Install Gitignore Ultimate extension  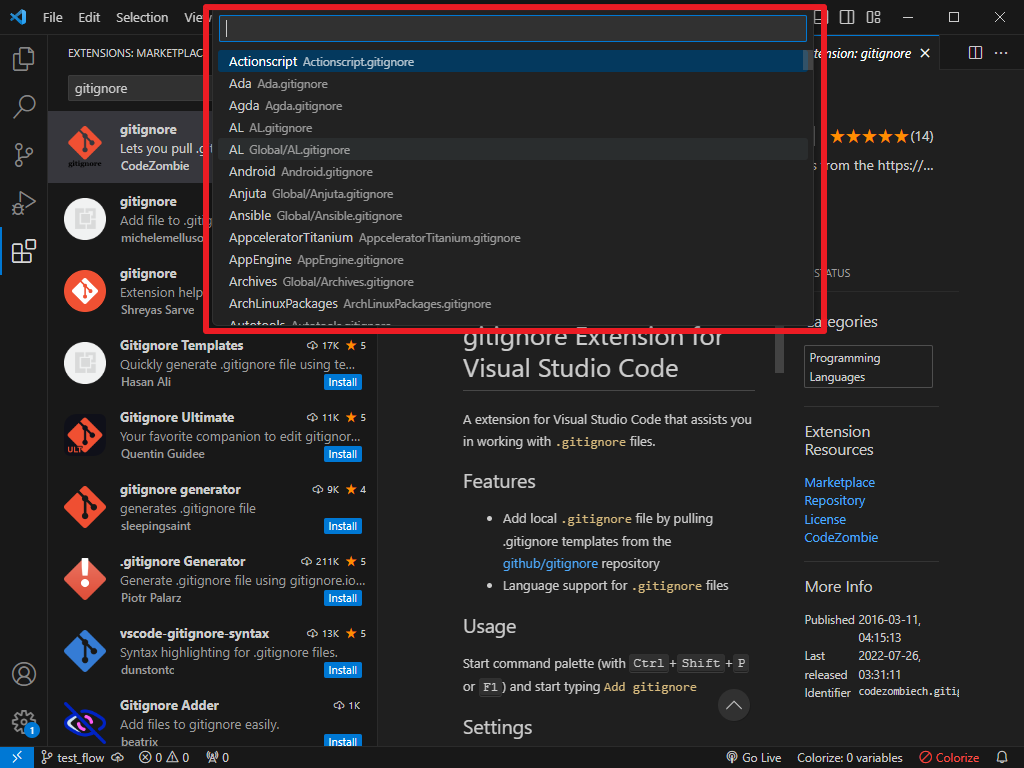tap(343, 454)
